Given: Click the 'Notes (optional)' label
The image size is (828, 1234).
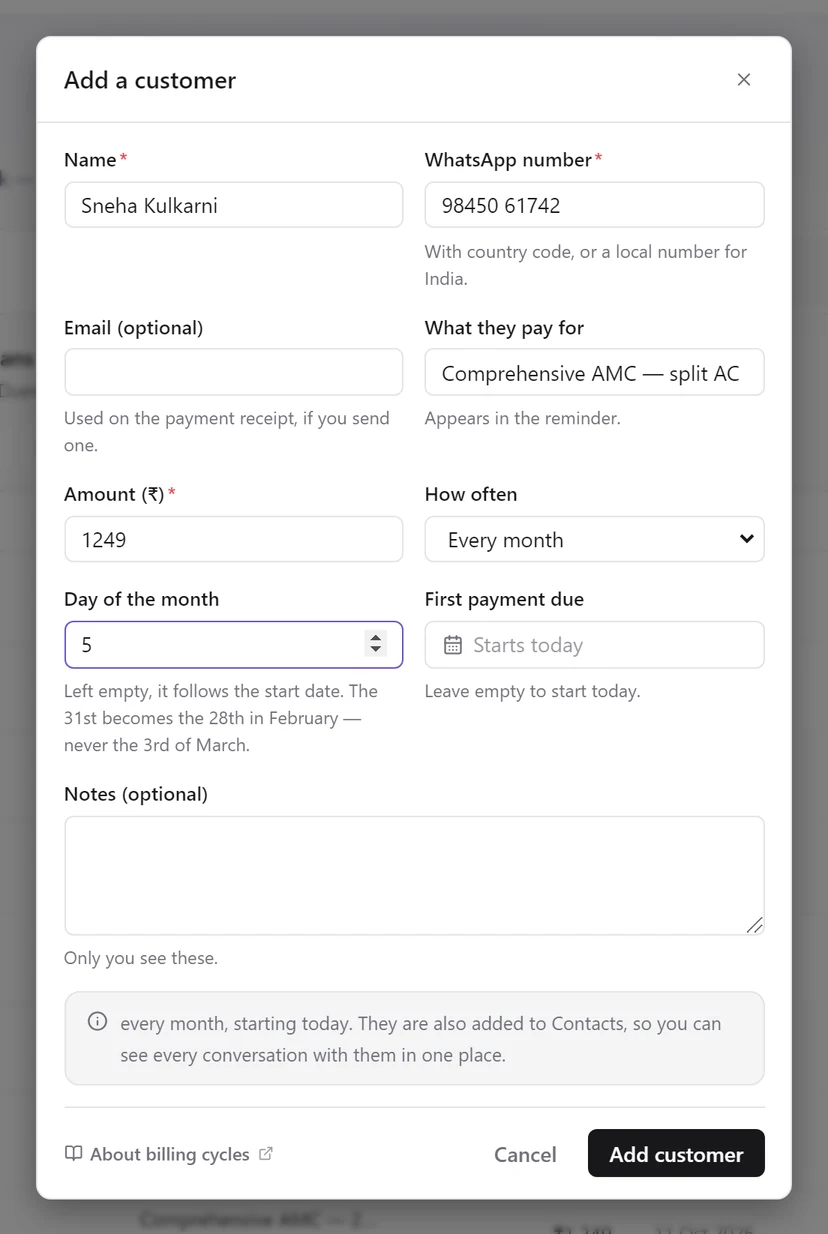Looking at the screenshot, I should point(136,794).
